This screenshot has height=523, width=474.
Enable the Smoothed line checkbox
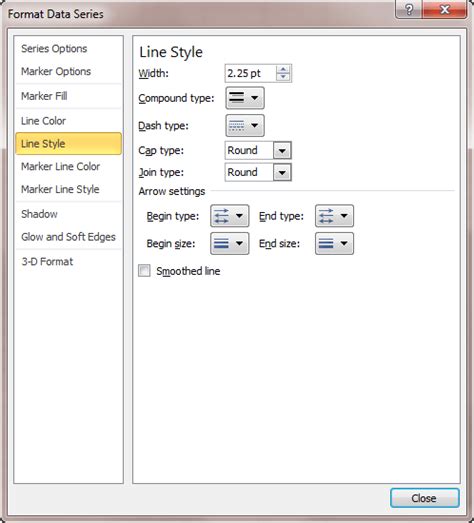144,271
